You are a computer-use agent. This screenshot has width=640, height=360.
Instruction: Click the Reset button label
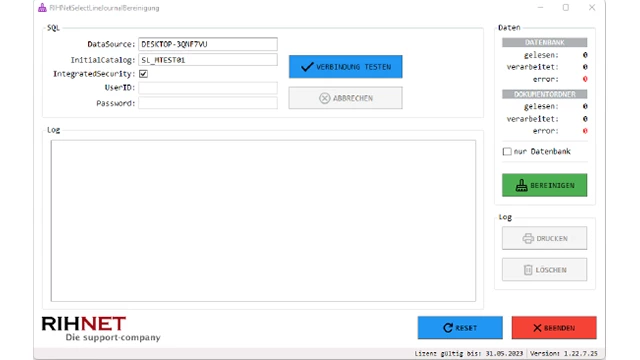tap(466, 328)
